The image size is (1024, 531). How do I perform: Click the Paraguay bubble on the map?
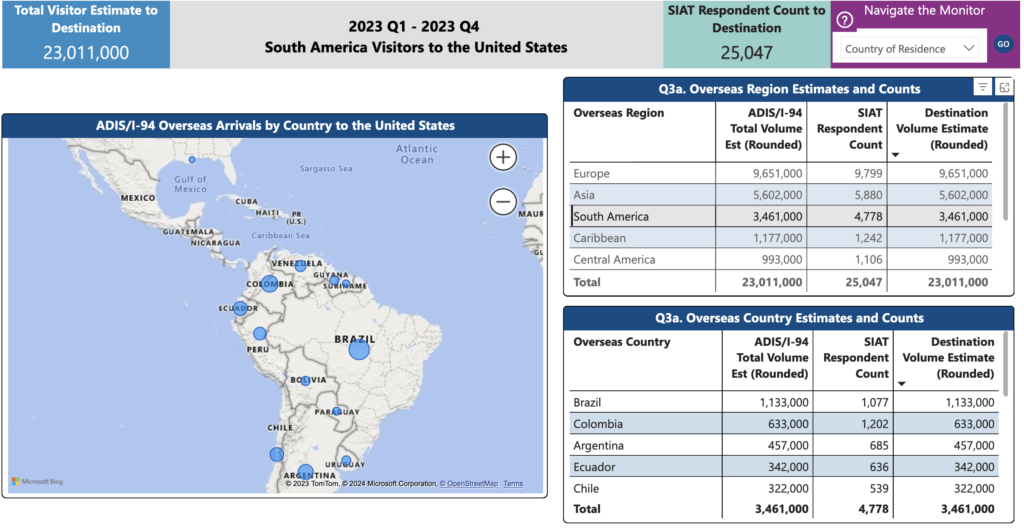point(336,411)
